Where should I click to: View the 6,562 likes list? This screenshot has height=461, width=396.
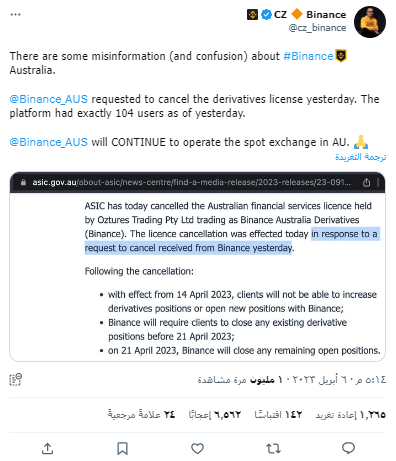coord(215,415)
